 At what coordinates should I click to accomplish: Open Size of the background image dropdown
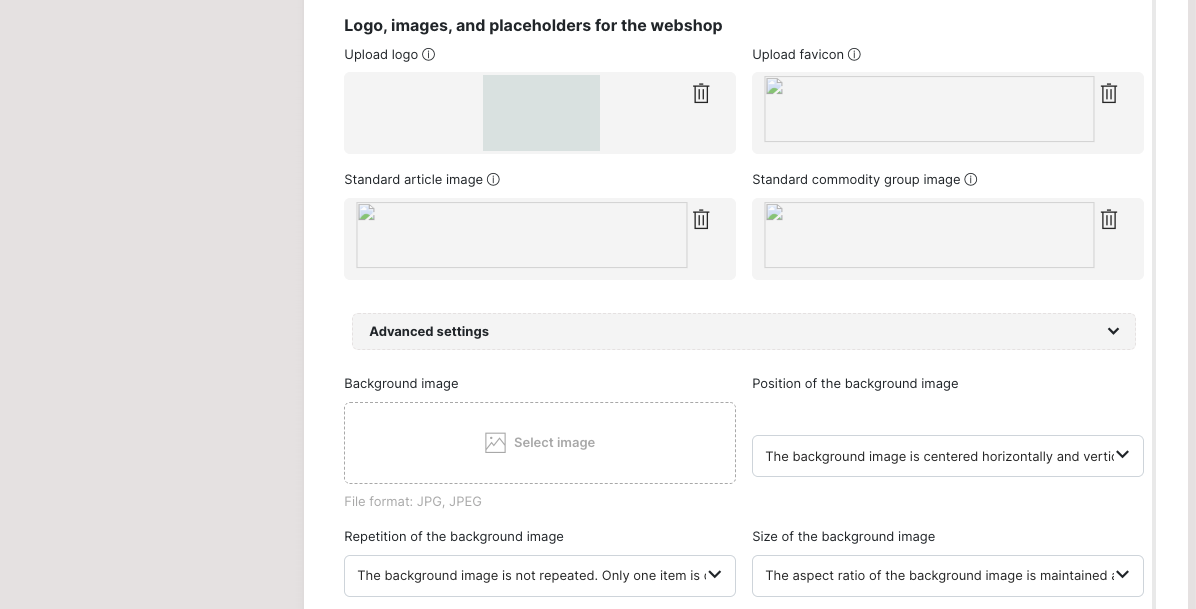[x=947, y=576]
